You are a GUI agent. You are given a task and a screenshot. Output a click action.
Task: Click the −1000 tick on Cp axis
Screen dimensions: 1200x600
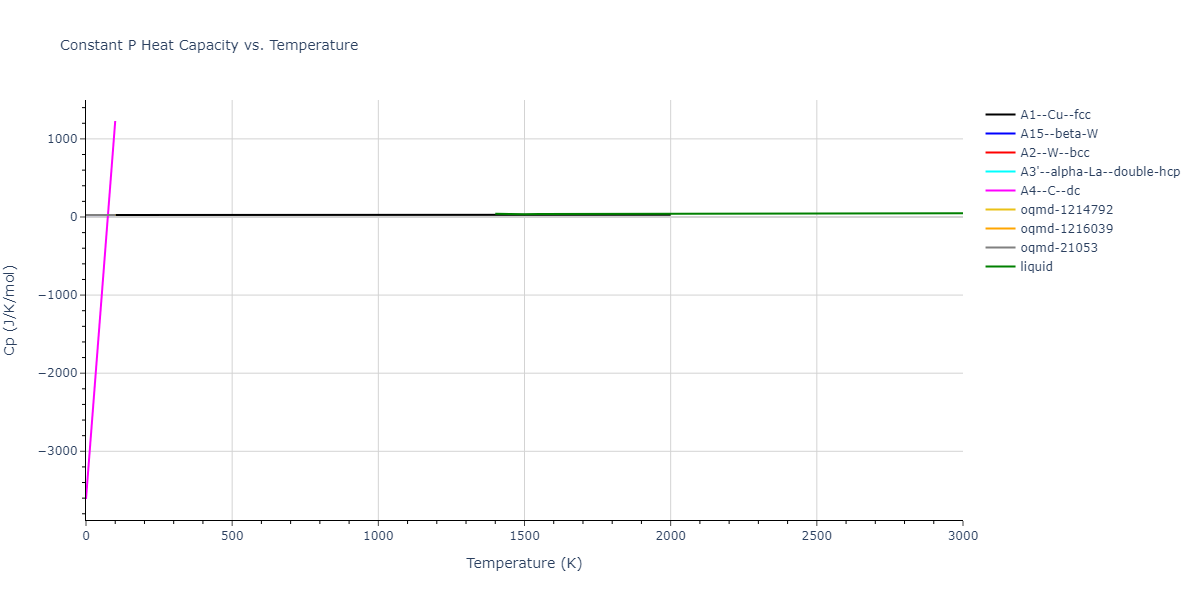(56, 295)
